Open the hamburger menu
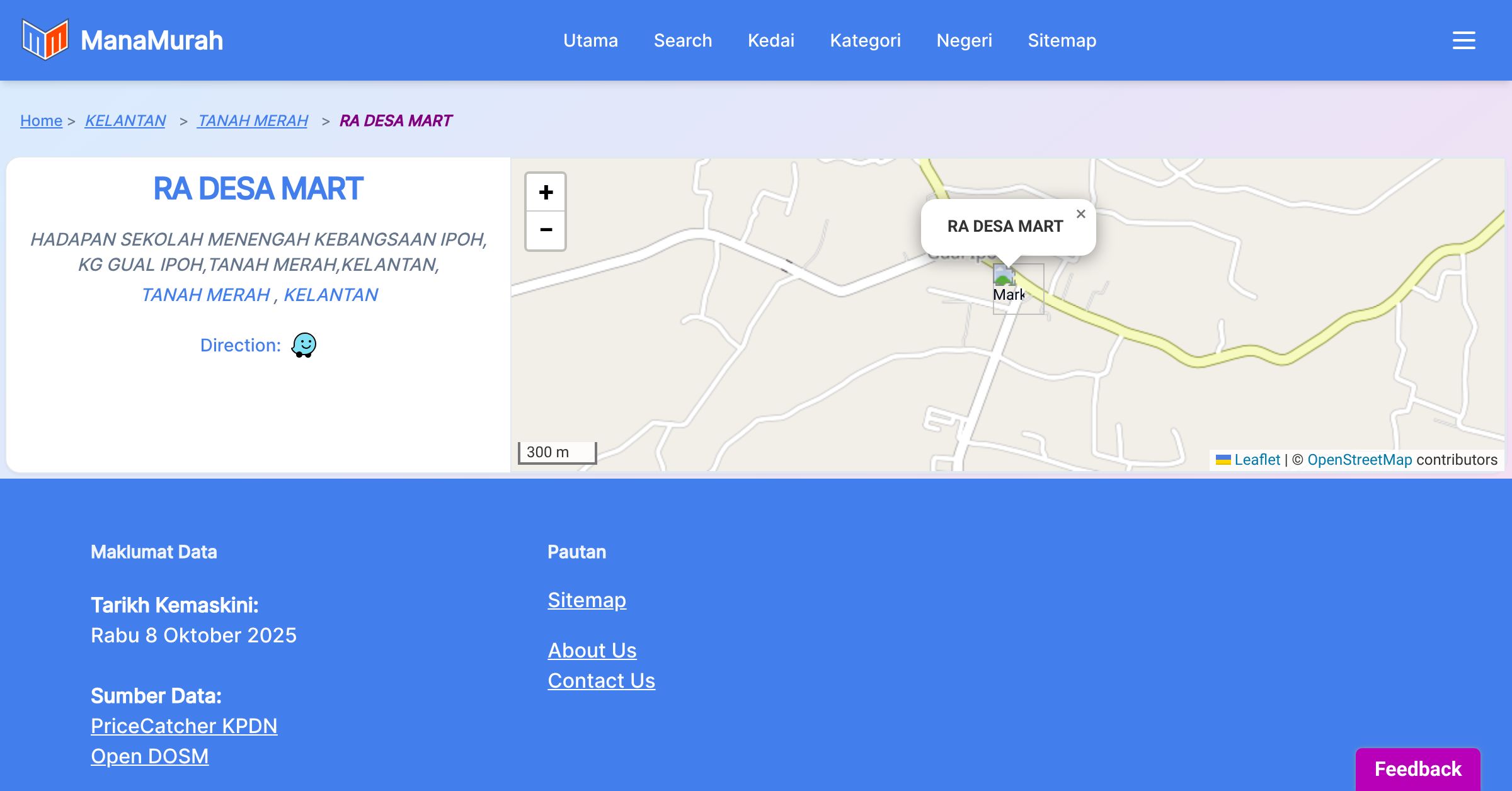 tap(1463, 40)
